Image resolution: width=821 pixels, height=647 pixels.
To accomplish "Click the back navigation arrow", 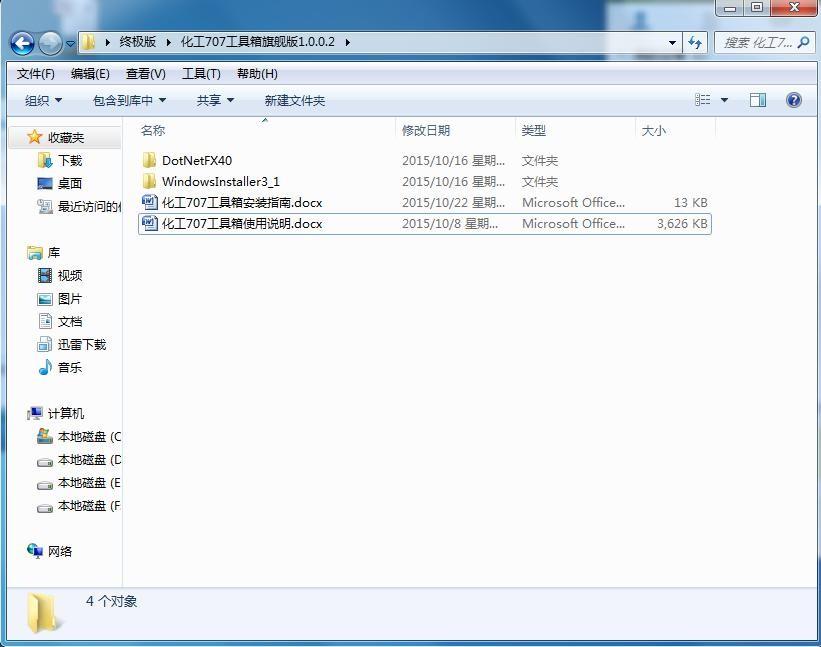I will pos(22,42).
